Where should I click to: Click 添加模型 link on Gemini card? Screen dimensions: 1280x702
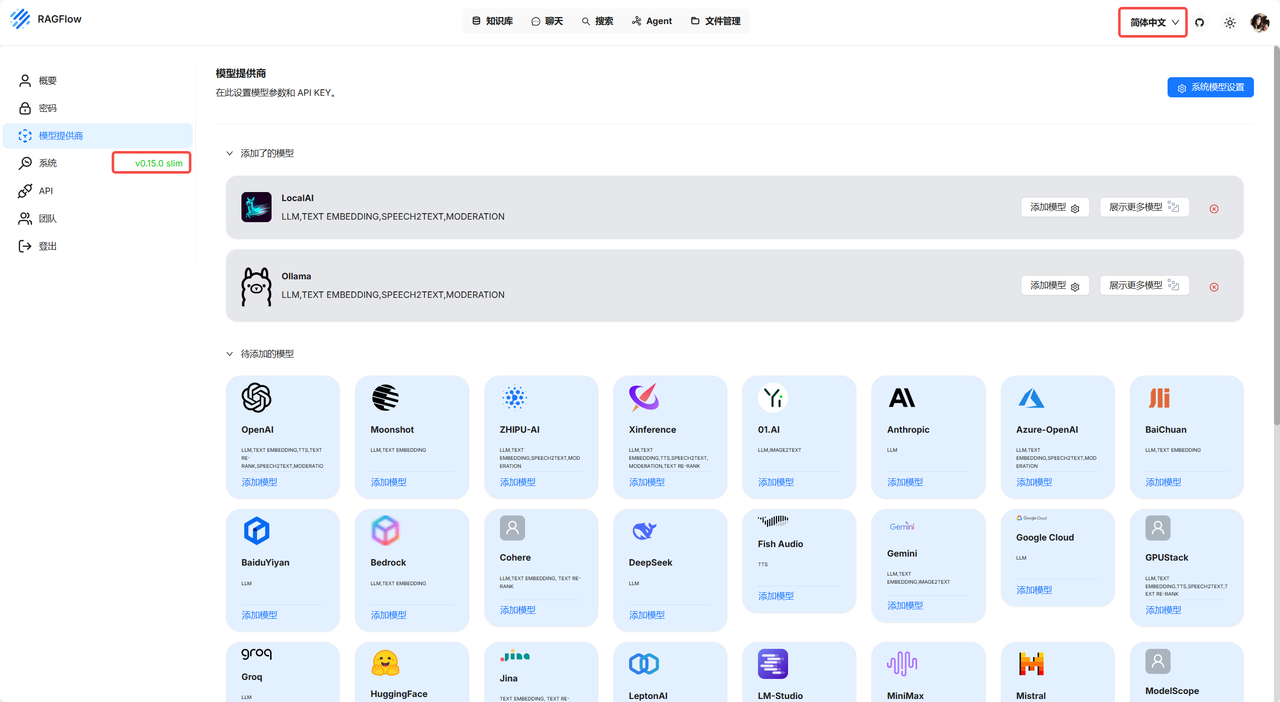point(905,605)
